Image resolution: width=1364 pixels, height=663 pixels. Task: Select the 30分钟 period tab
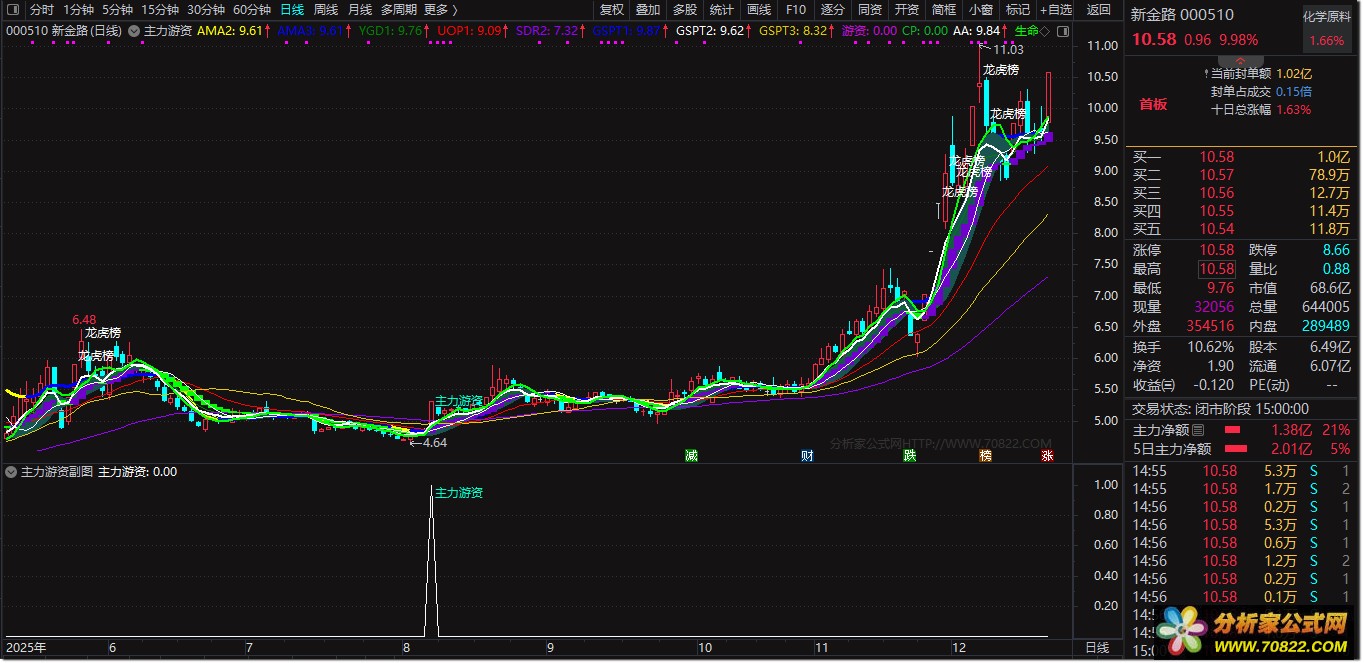206,9
